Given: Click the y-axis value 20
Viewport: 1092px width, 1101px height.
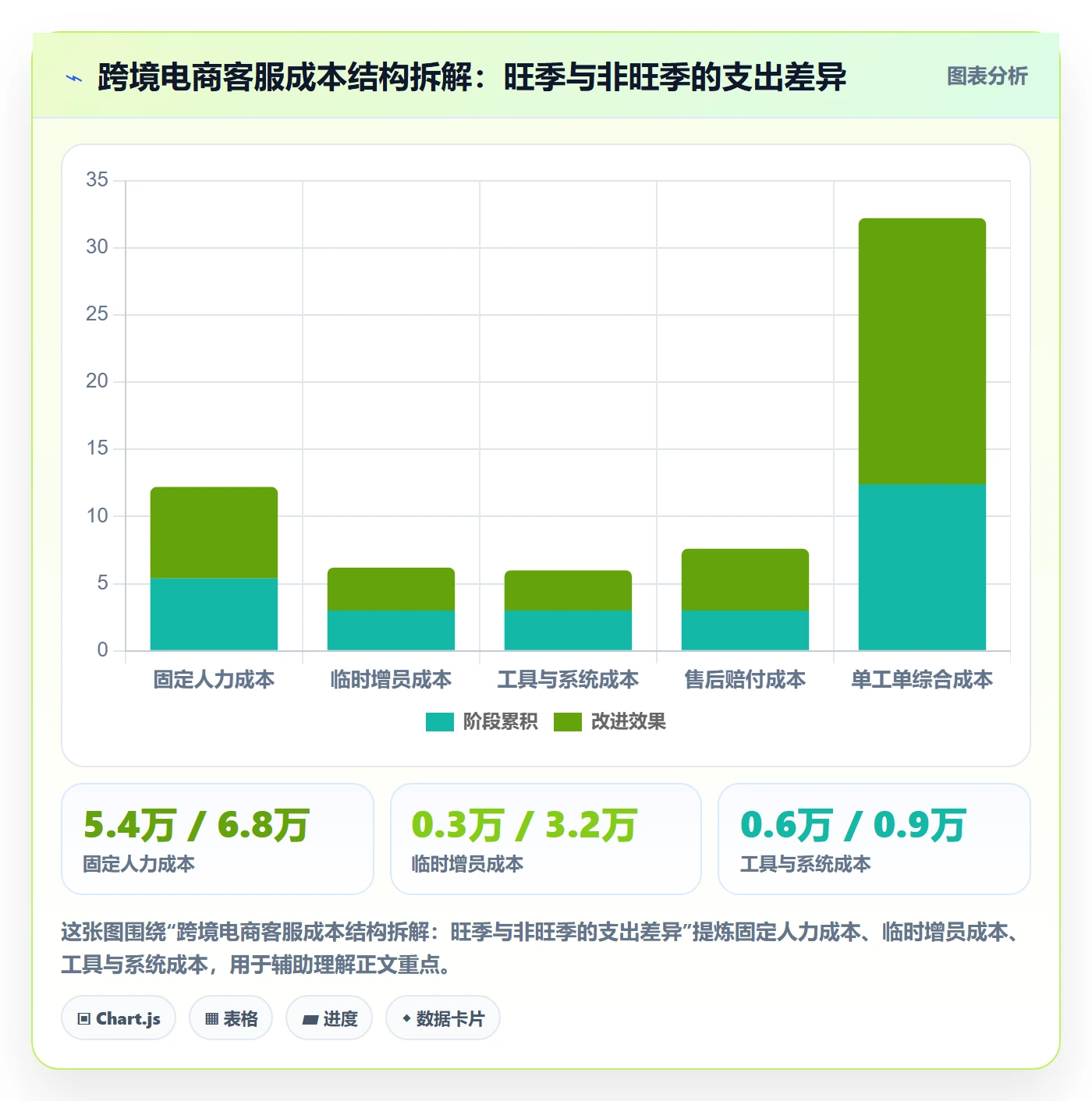Looking at the screenshot, I should (x=97, y=381).
